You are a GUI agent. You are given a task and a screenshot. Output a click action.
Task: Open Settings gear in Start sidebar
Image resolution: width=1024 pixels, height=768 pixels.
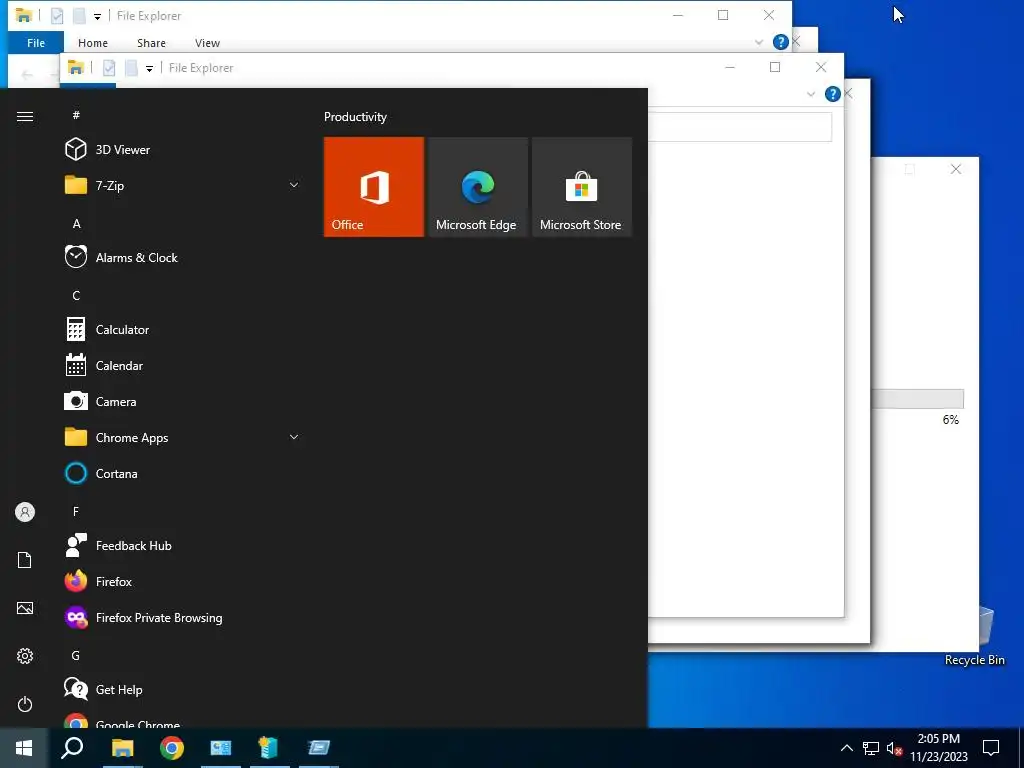(25, 656)
